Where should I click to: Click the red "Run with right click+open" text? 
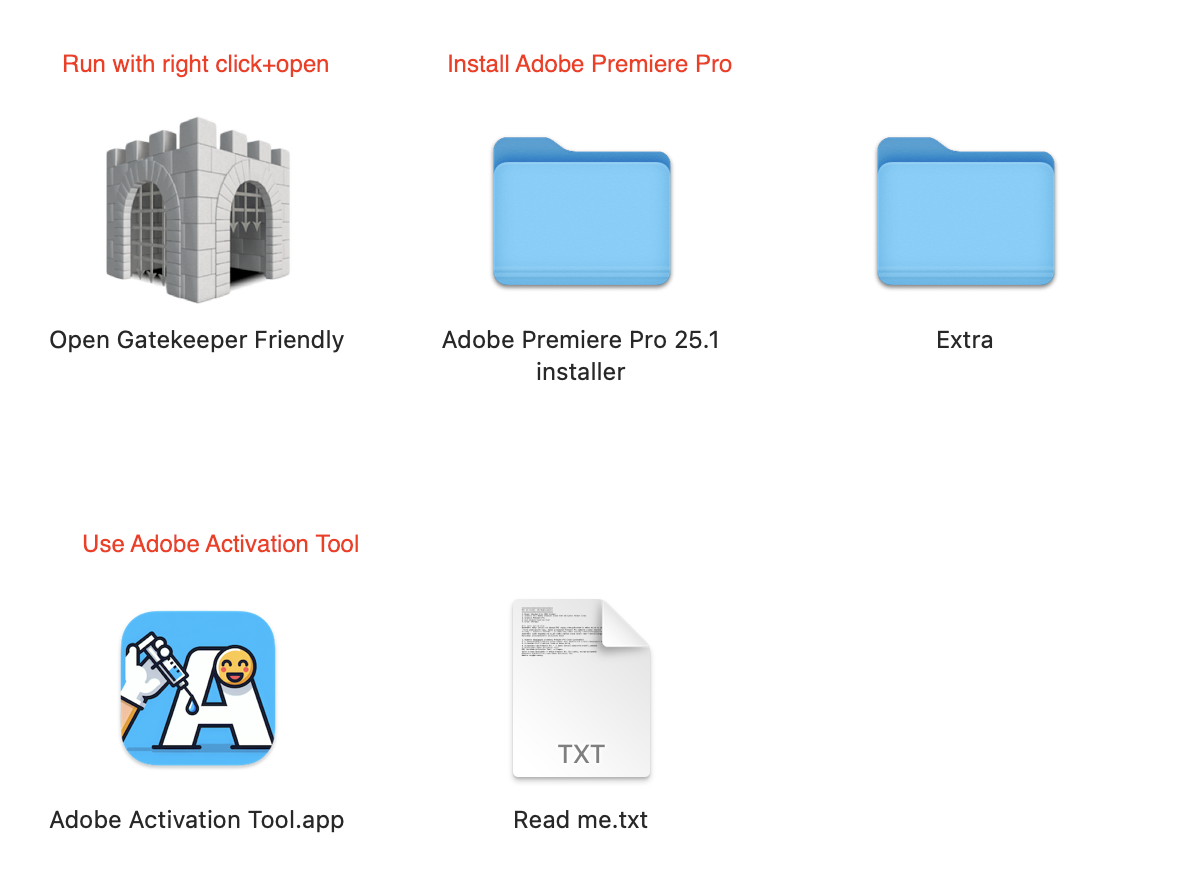tap(196, 64)
